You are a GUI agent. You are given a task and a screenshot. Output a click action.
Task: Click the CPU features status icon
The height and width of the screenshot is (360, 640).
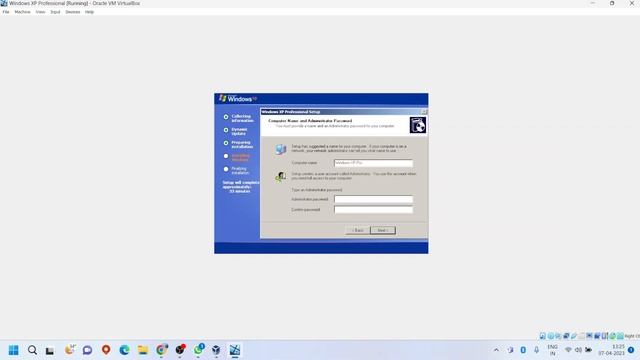pyautogui.click(x=605, y=336)
